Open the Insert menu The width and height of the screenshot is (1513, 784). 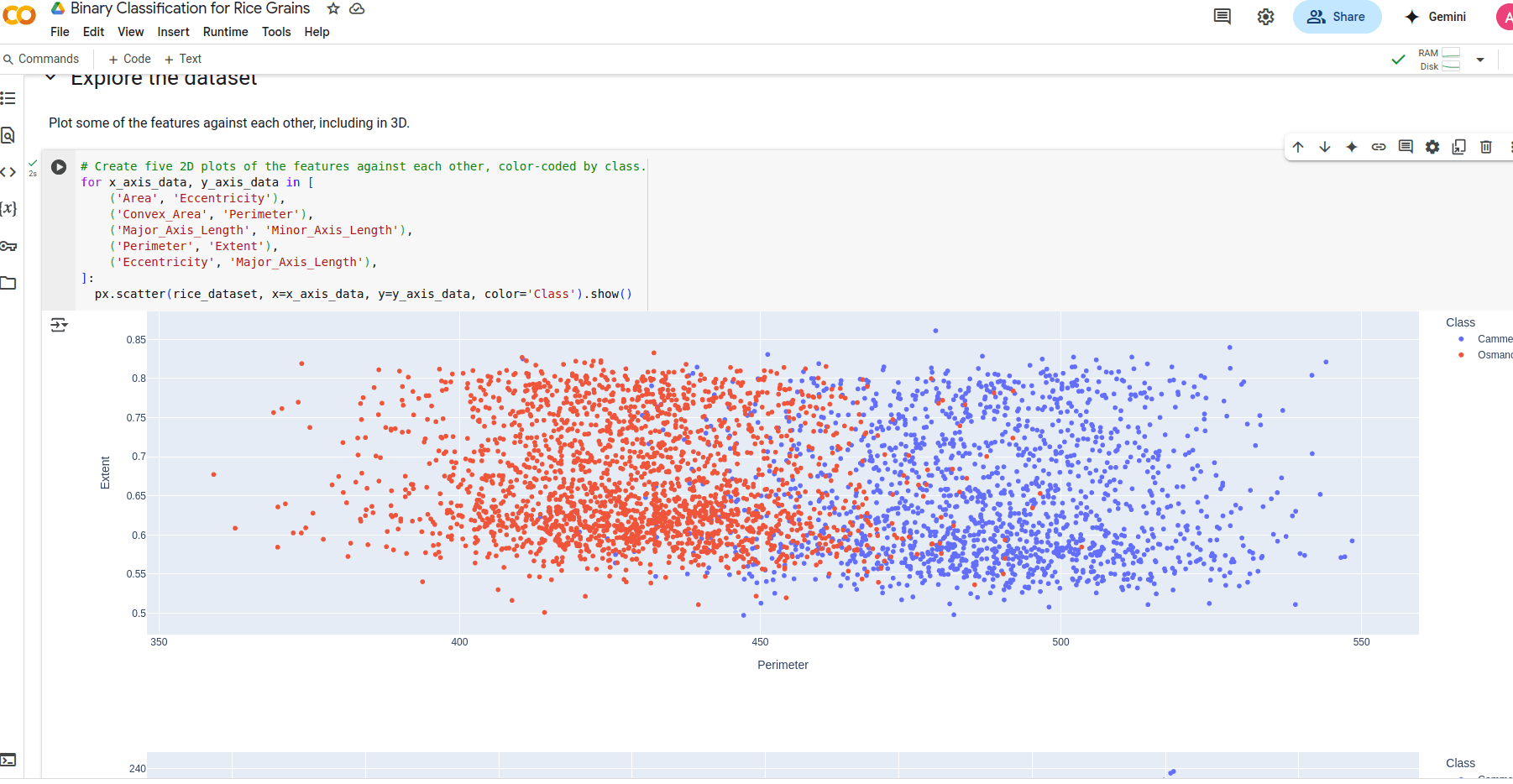[x=173, y=32]
